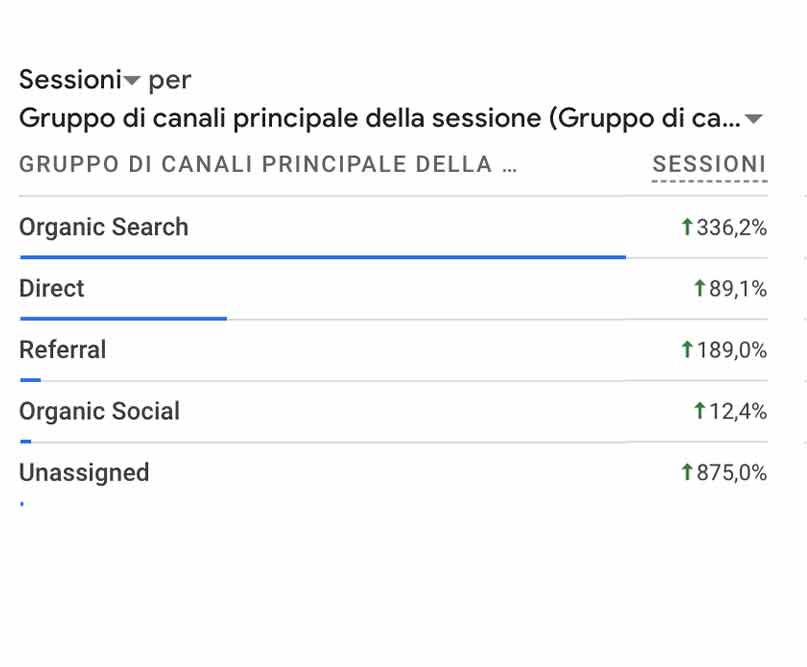The width and height of the screenshot is (807, 667).
Task: Select the Unassigned channel row label
Action: coord(84,473)
